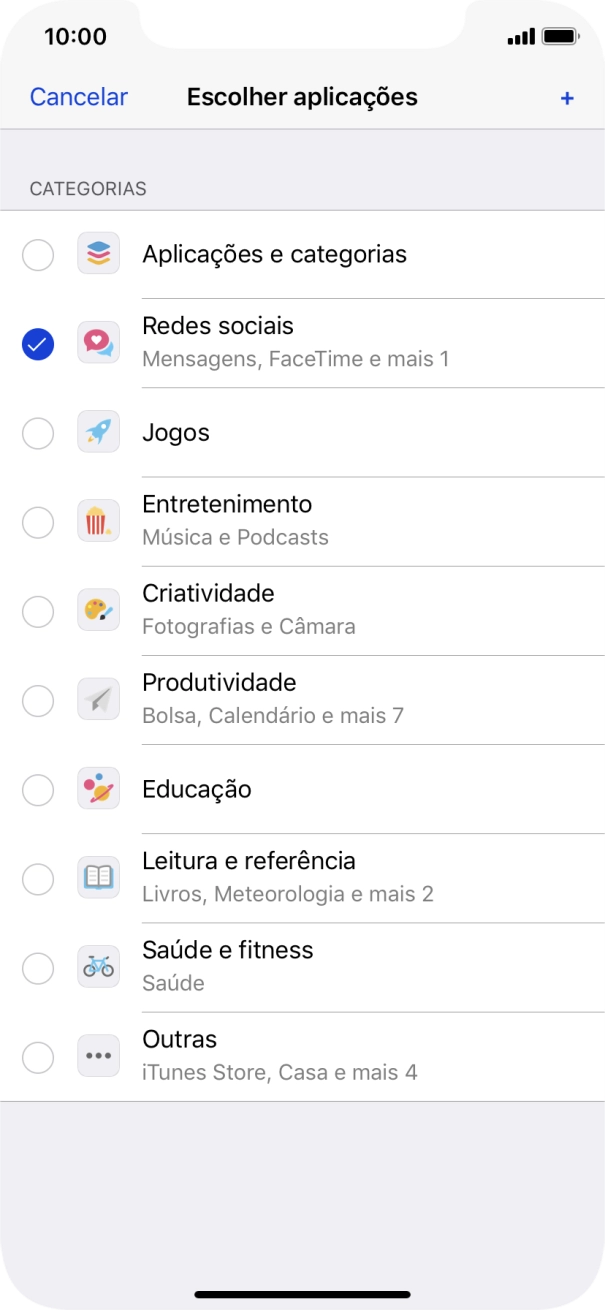Check the Outras selection circle
The image size is (605, 1310).
38,1057
